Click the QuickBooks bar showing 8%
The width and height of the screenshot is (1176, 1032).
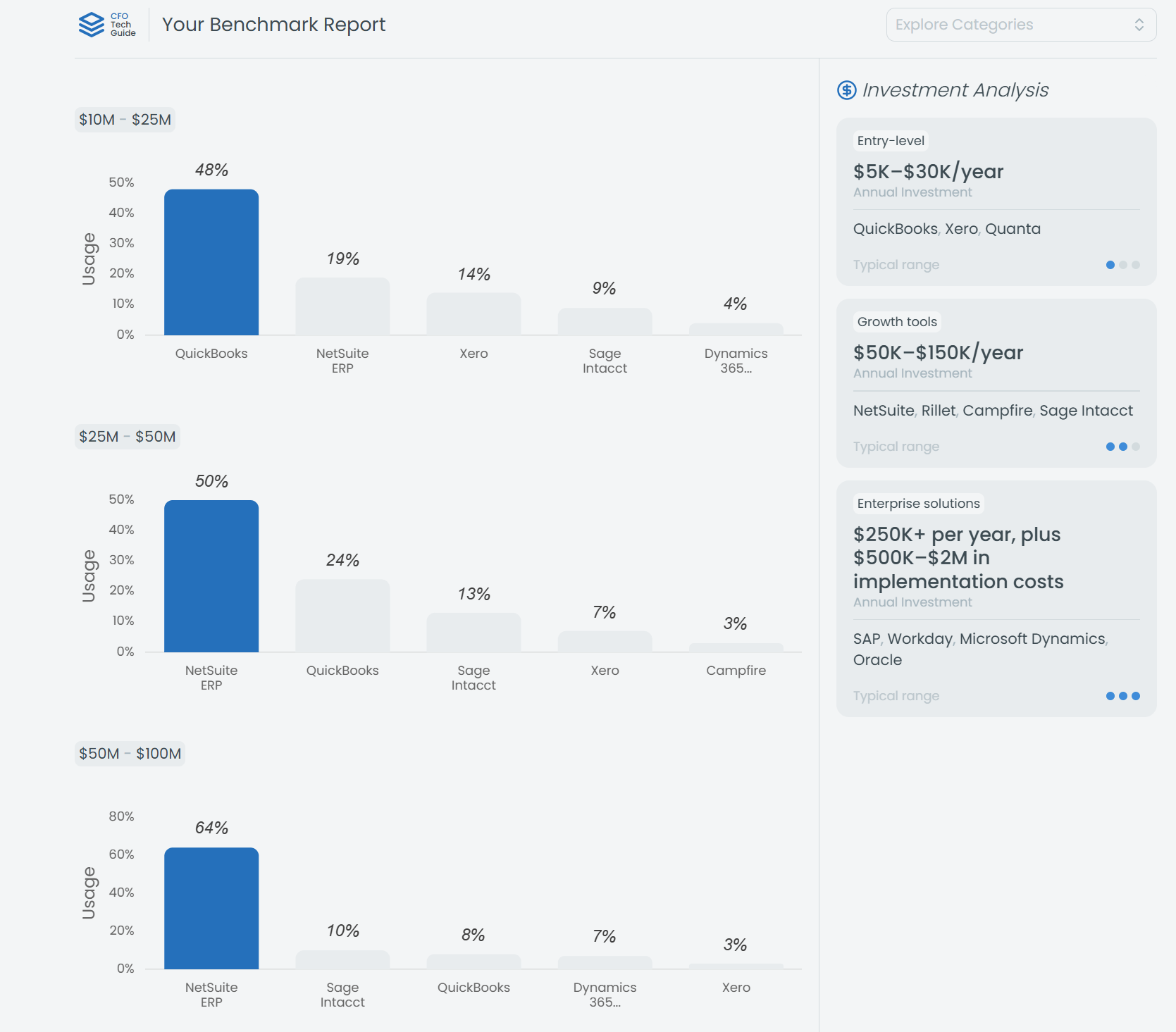(474, 962)
